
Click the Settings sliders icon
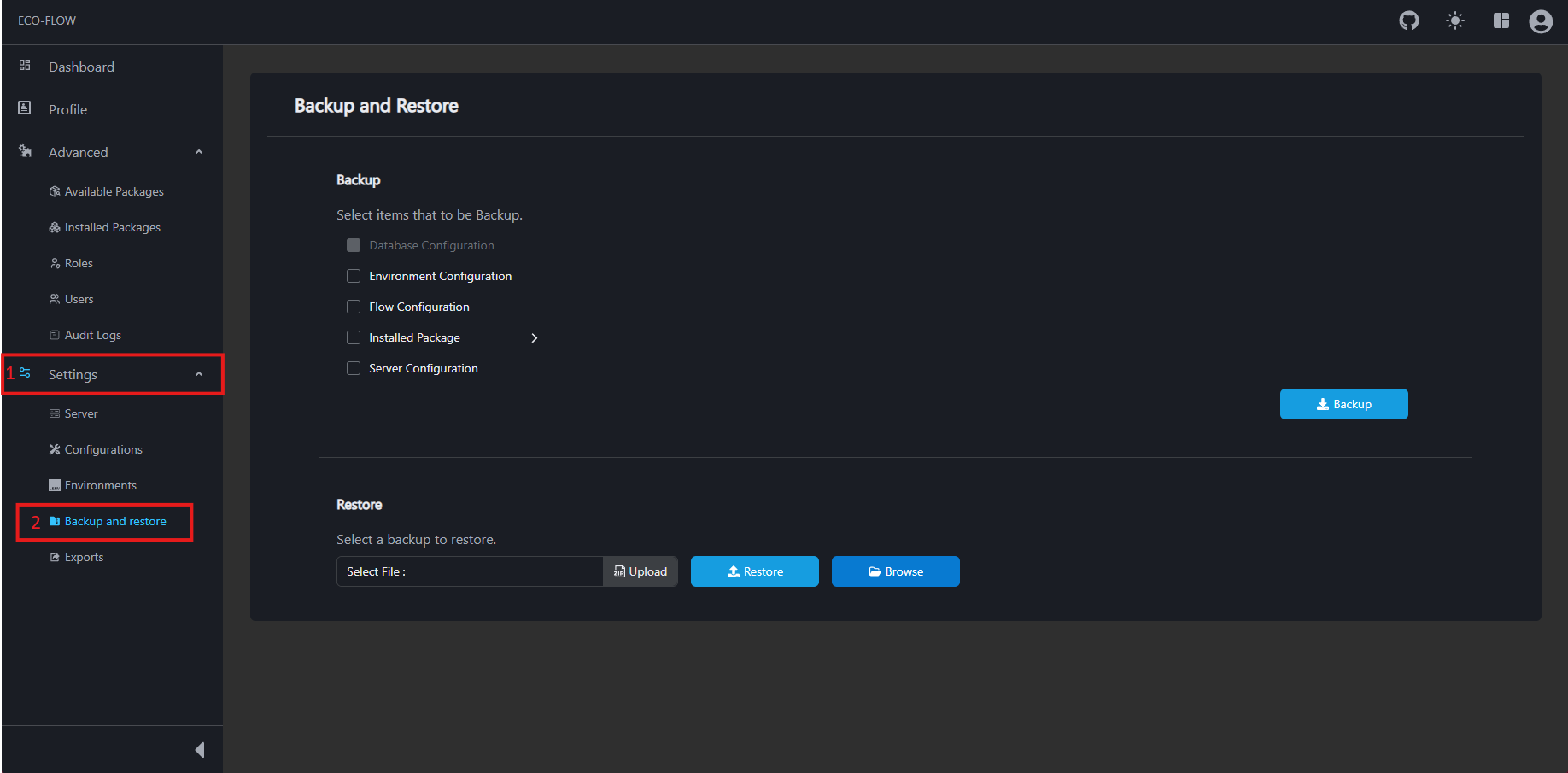26,373
